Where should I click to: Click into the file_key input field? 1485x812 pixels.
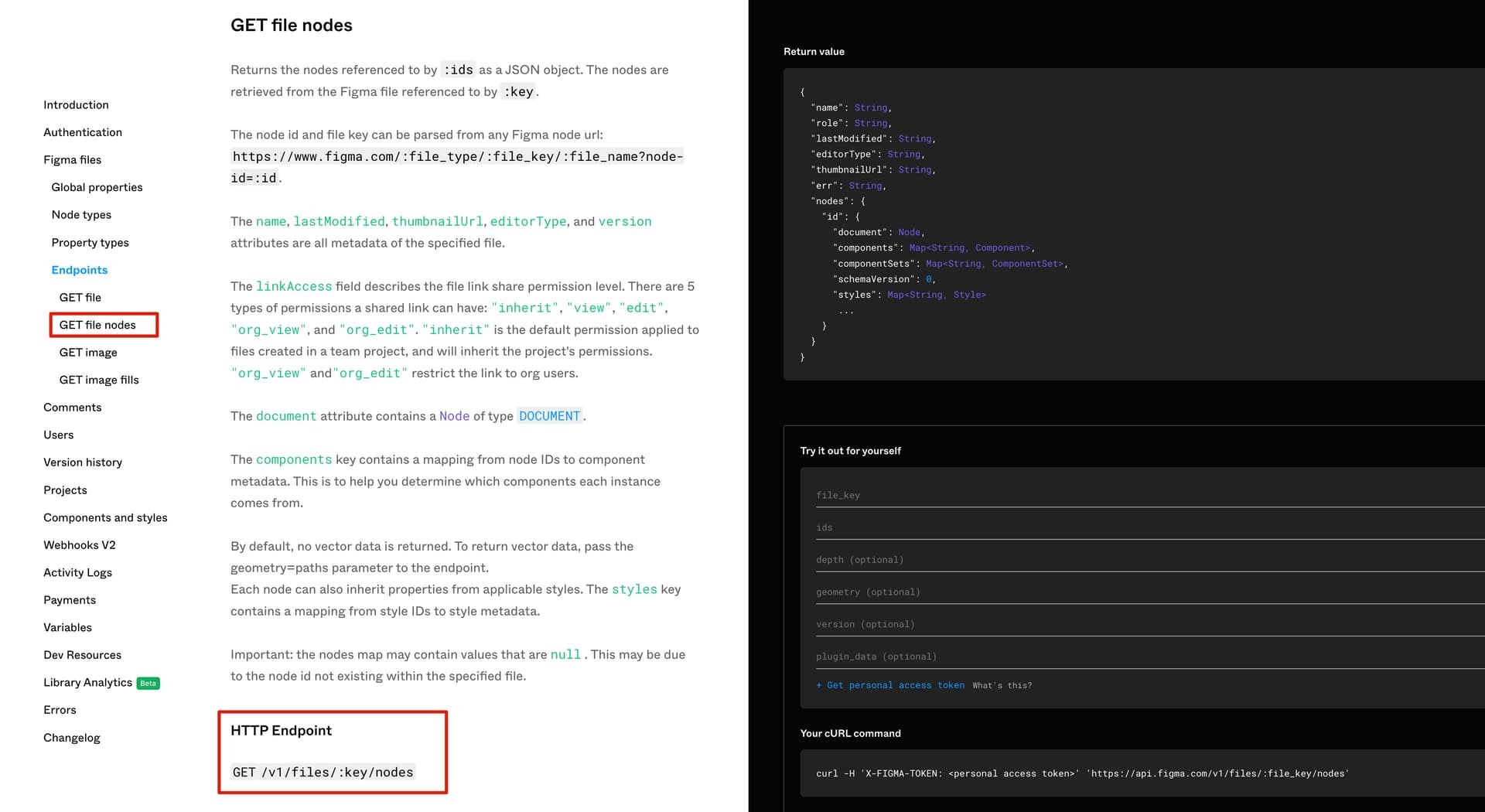(x=1150, y=495)
